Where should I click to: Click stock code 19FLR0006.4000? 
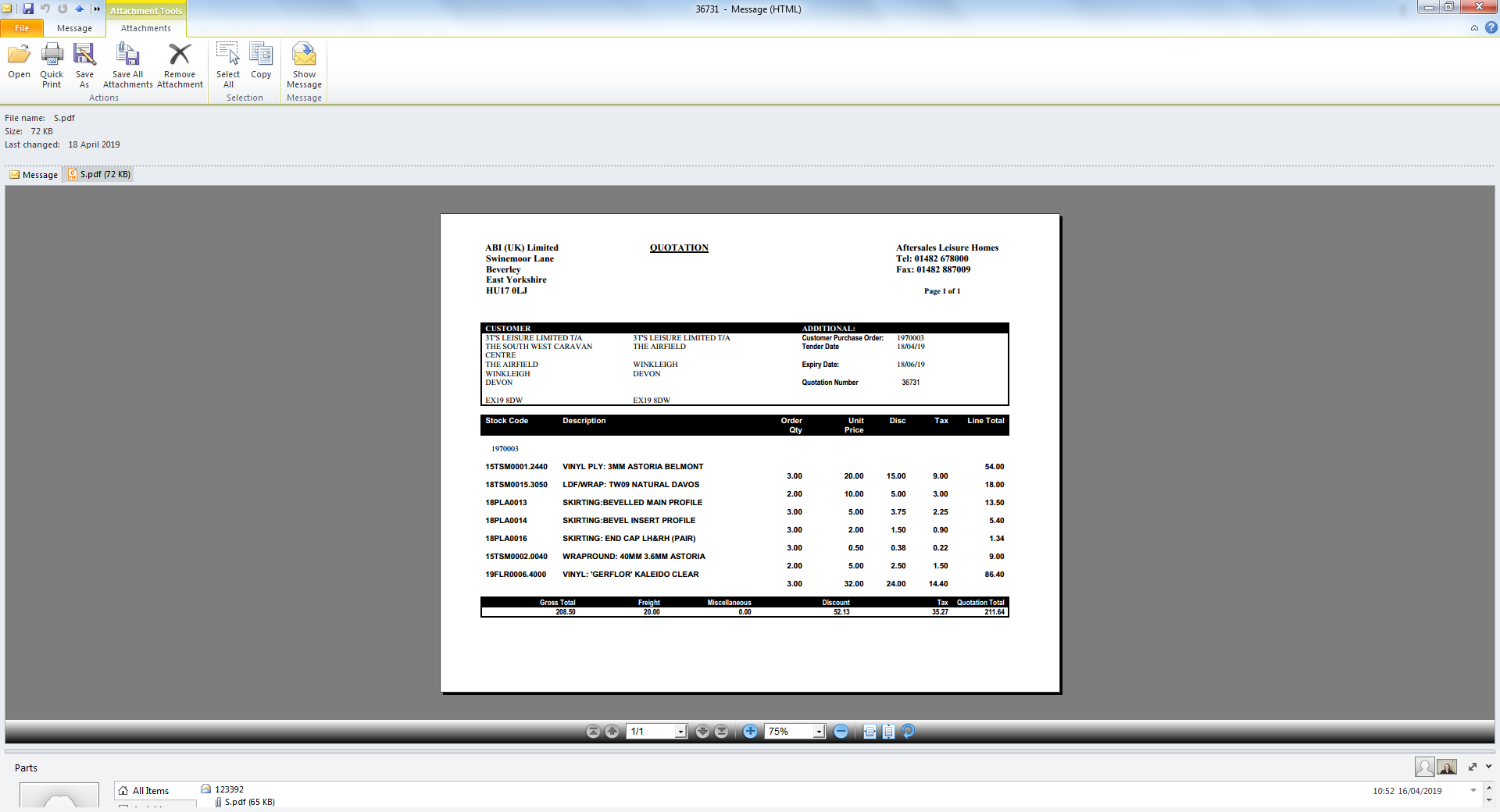[x=516, y=575]
